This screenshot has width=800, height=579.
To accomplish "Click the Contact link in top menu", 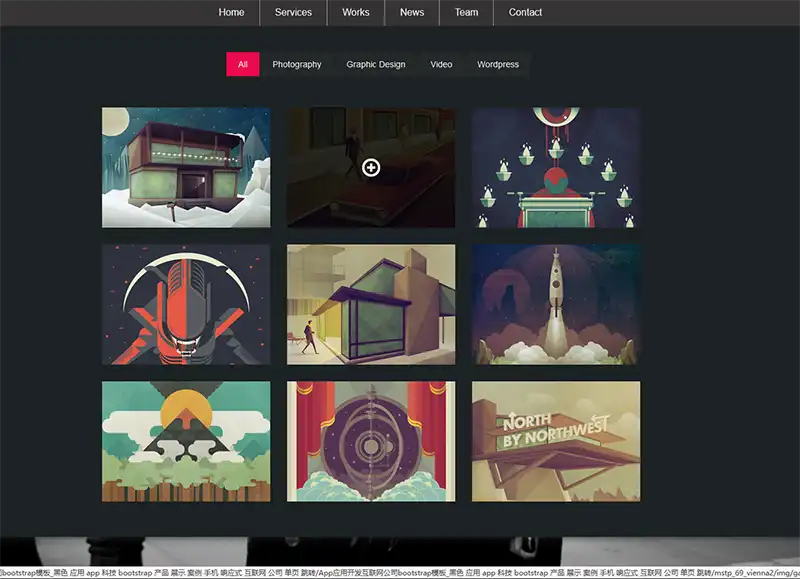I will tap(525, 12).
